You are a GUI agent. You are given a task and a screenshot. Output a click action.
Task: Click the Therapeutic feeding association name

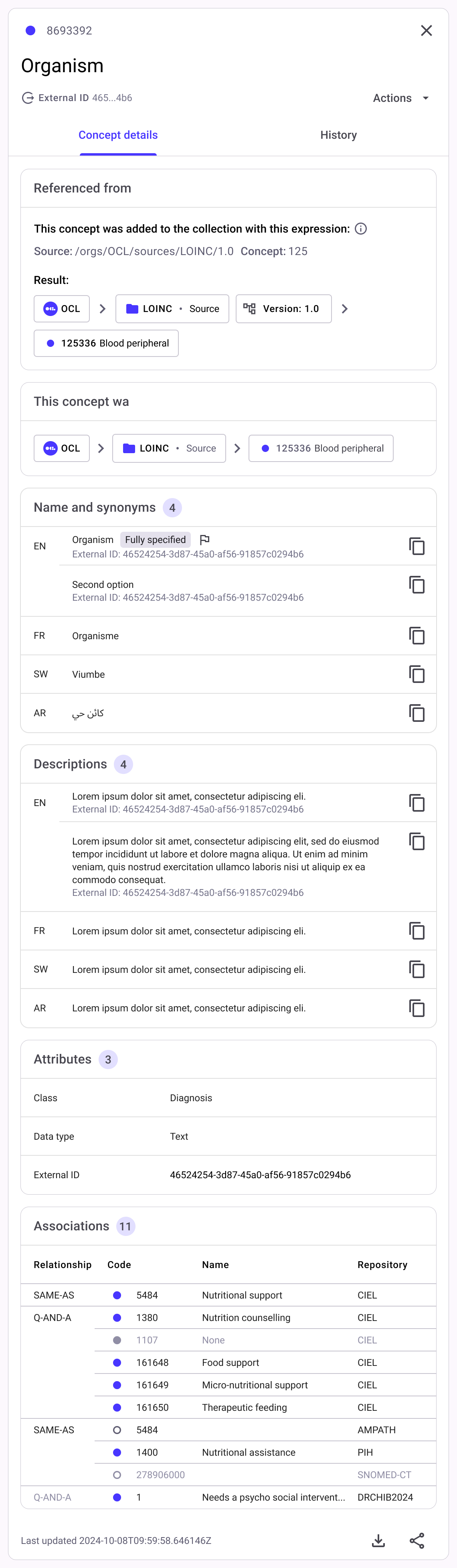coord(244,1407)
